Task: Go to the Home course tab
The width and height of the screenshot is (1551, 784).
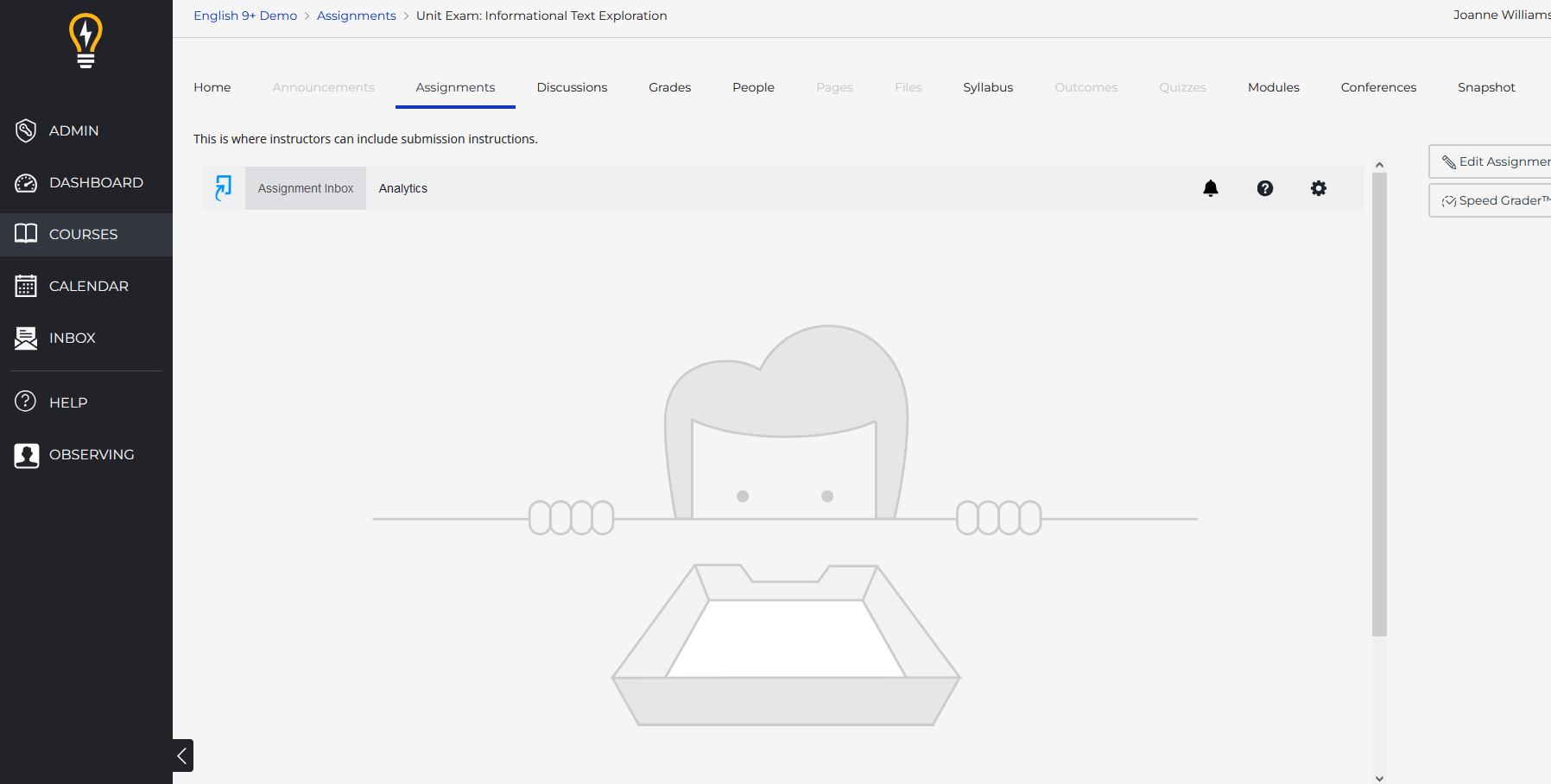Action: (212, 87)
